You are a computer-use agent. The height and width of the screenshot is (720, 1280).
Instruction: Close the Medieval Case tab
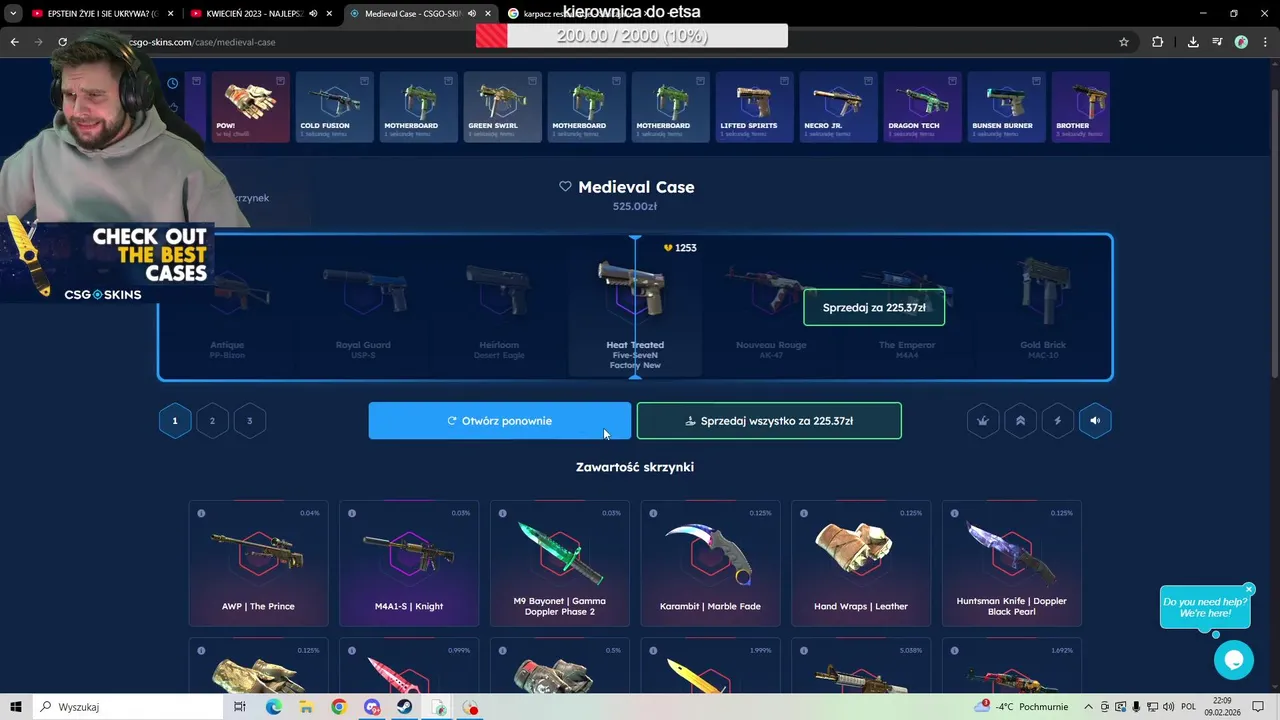pos(487,14)
